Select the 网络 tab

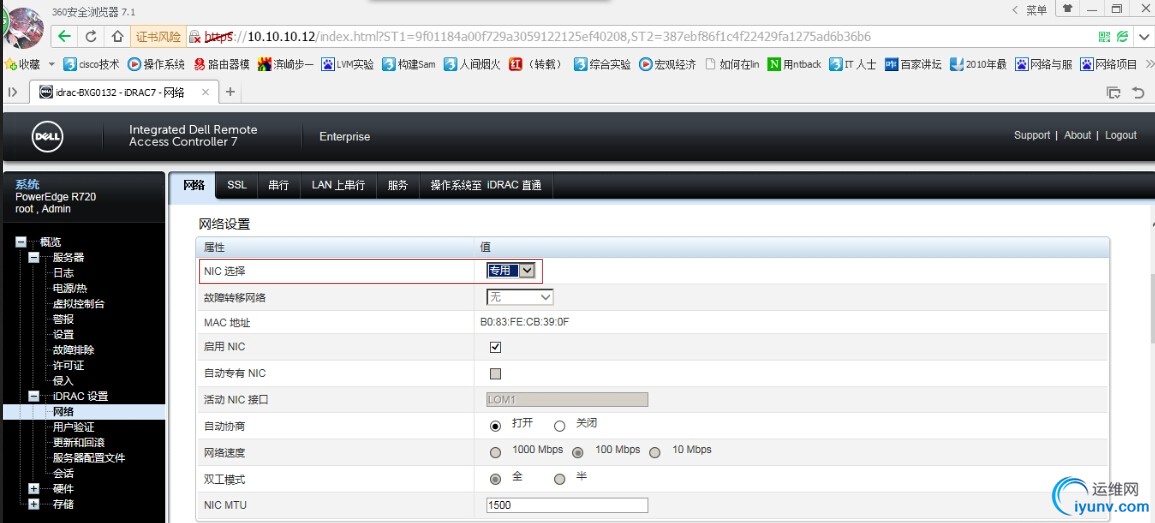pos(193,185)
